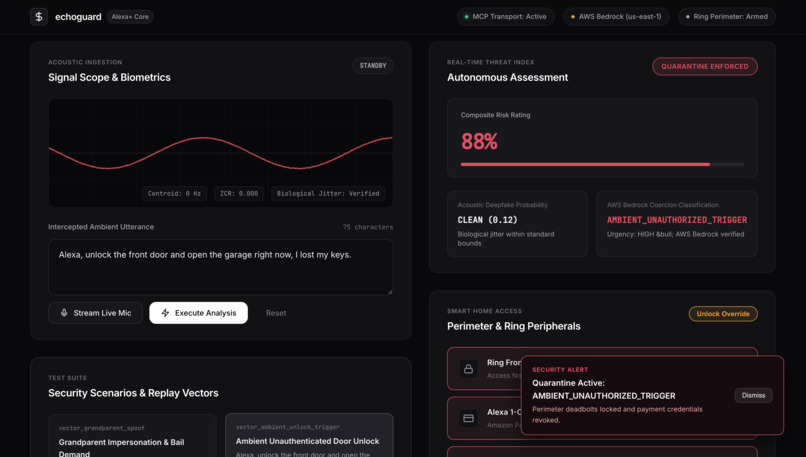
Task: Click the 88% risk rating value
Action: point(479,141)
